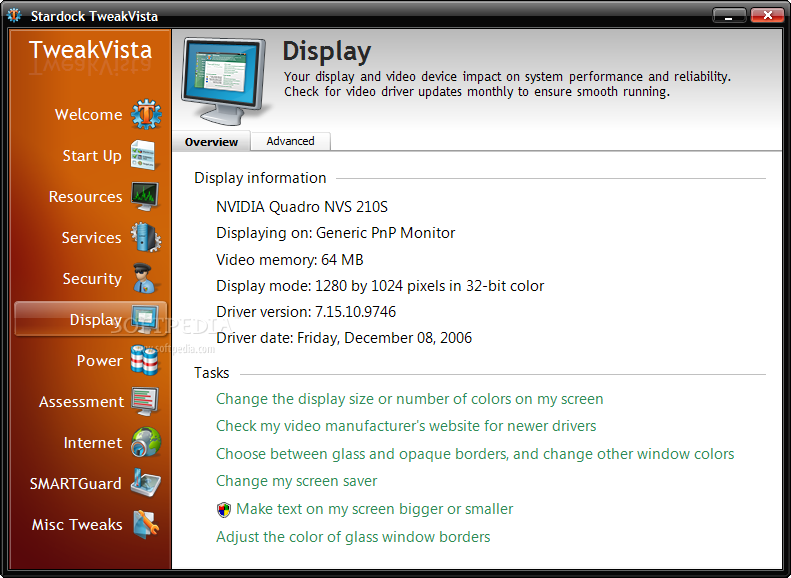Open the Welcome section label
This screenshot has height=578, width=791.
point(89,114)
